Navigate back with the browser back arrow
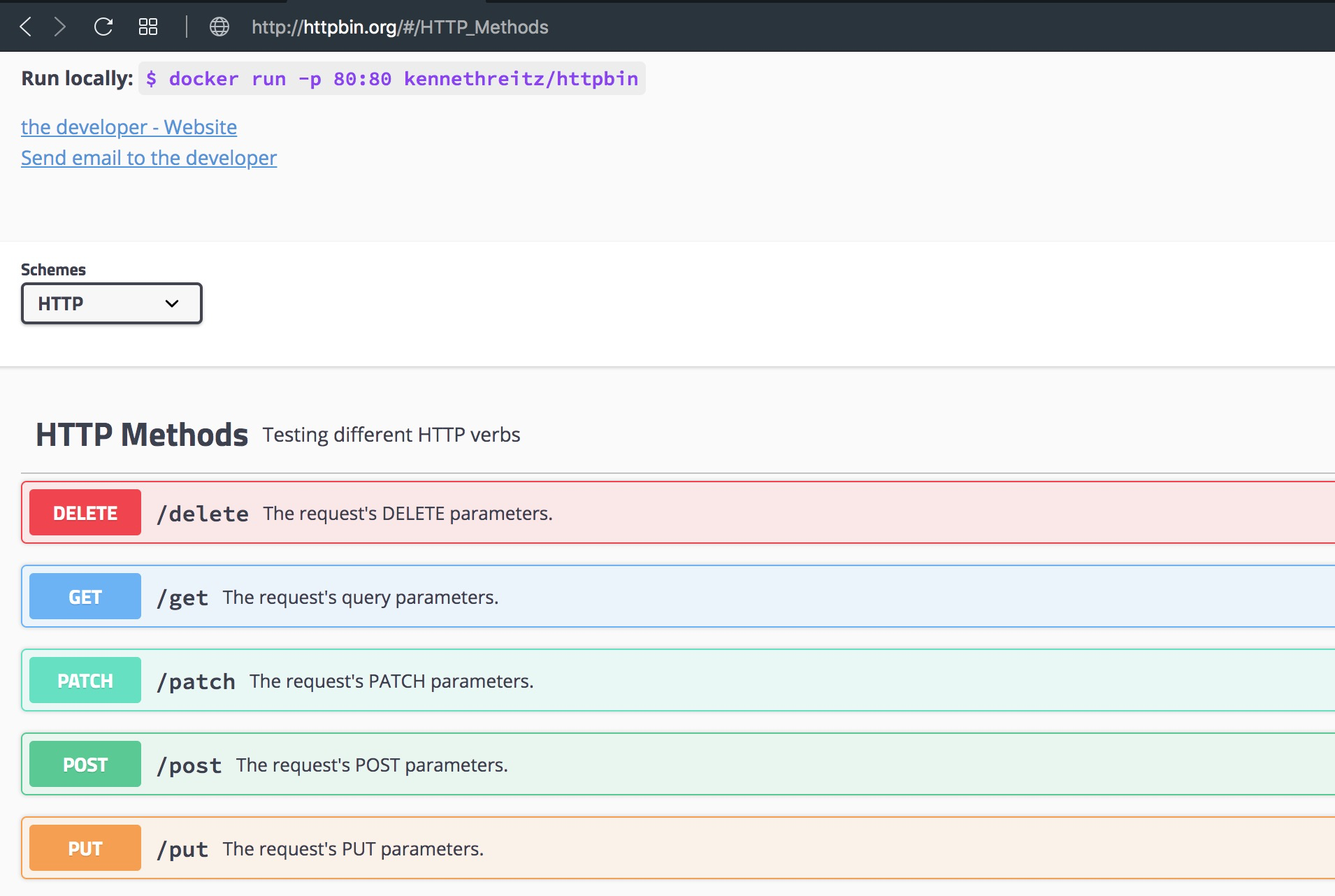Screen dimensions: 1335x896 pyautogui.click(x=26, y=27)
